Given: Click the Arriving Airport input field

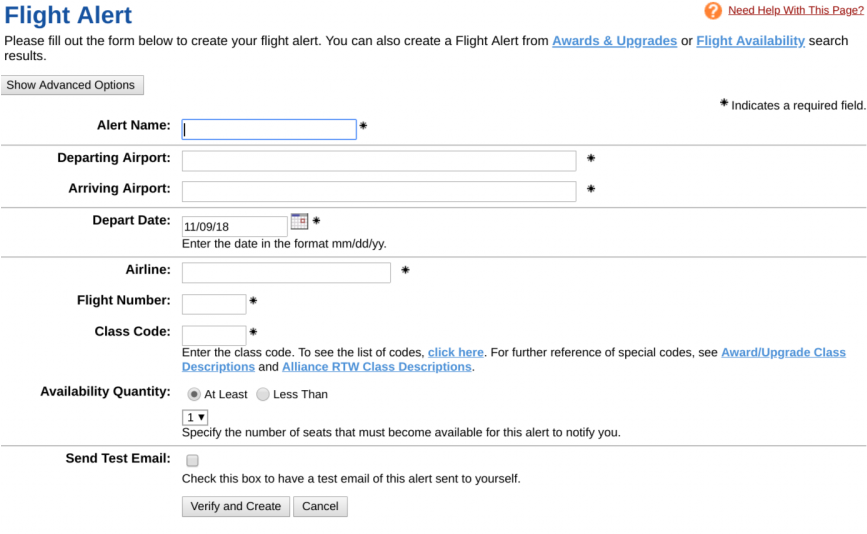Looking at the screenshot, I should [379, 191].
